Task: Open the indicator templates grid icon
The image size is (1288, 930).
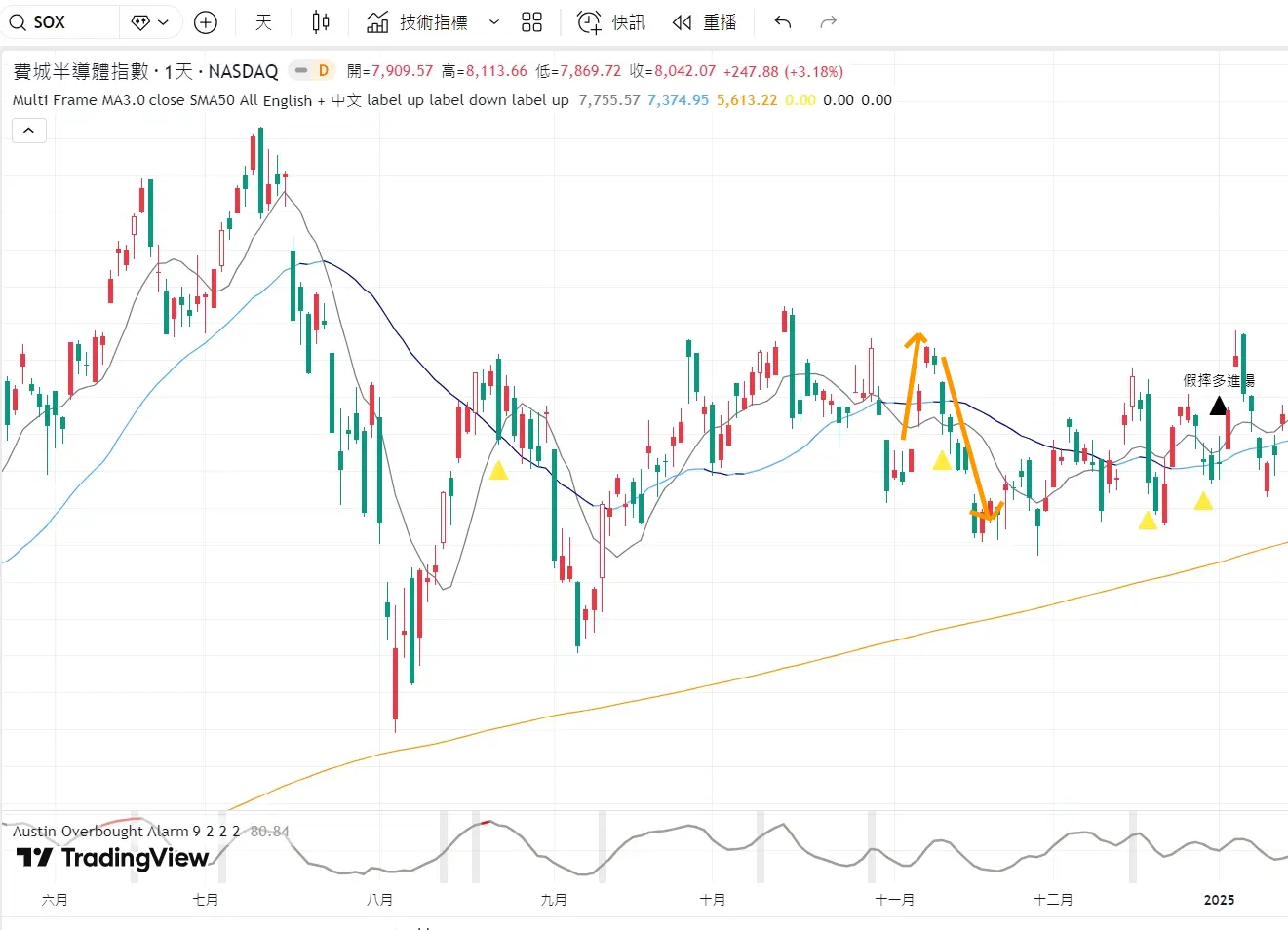Action: coord(531,22)
